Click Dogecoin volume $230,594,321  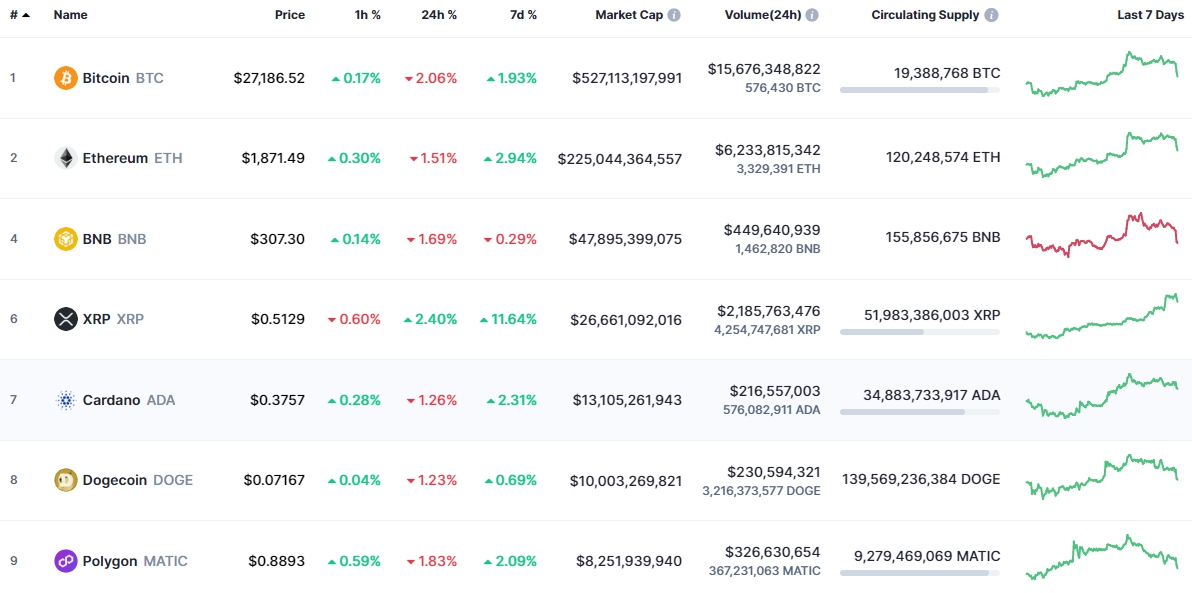(774, 471)
